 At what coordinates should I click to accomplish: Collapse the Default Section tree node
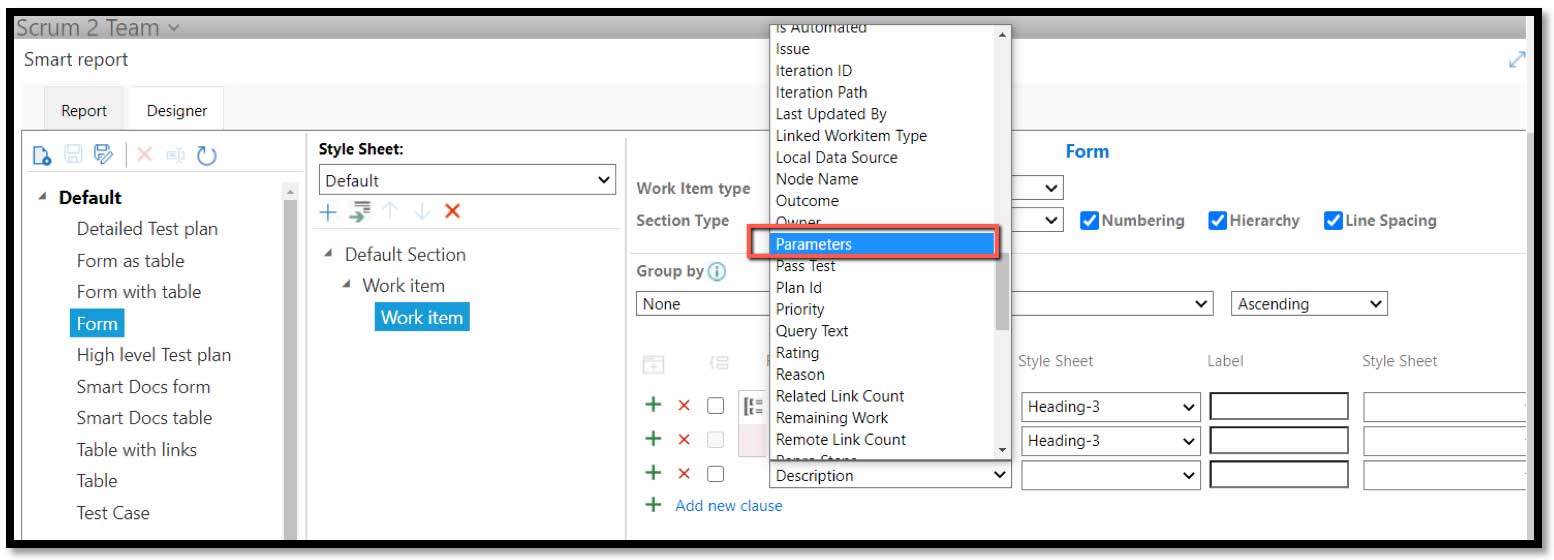coord(329,255)
